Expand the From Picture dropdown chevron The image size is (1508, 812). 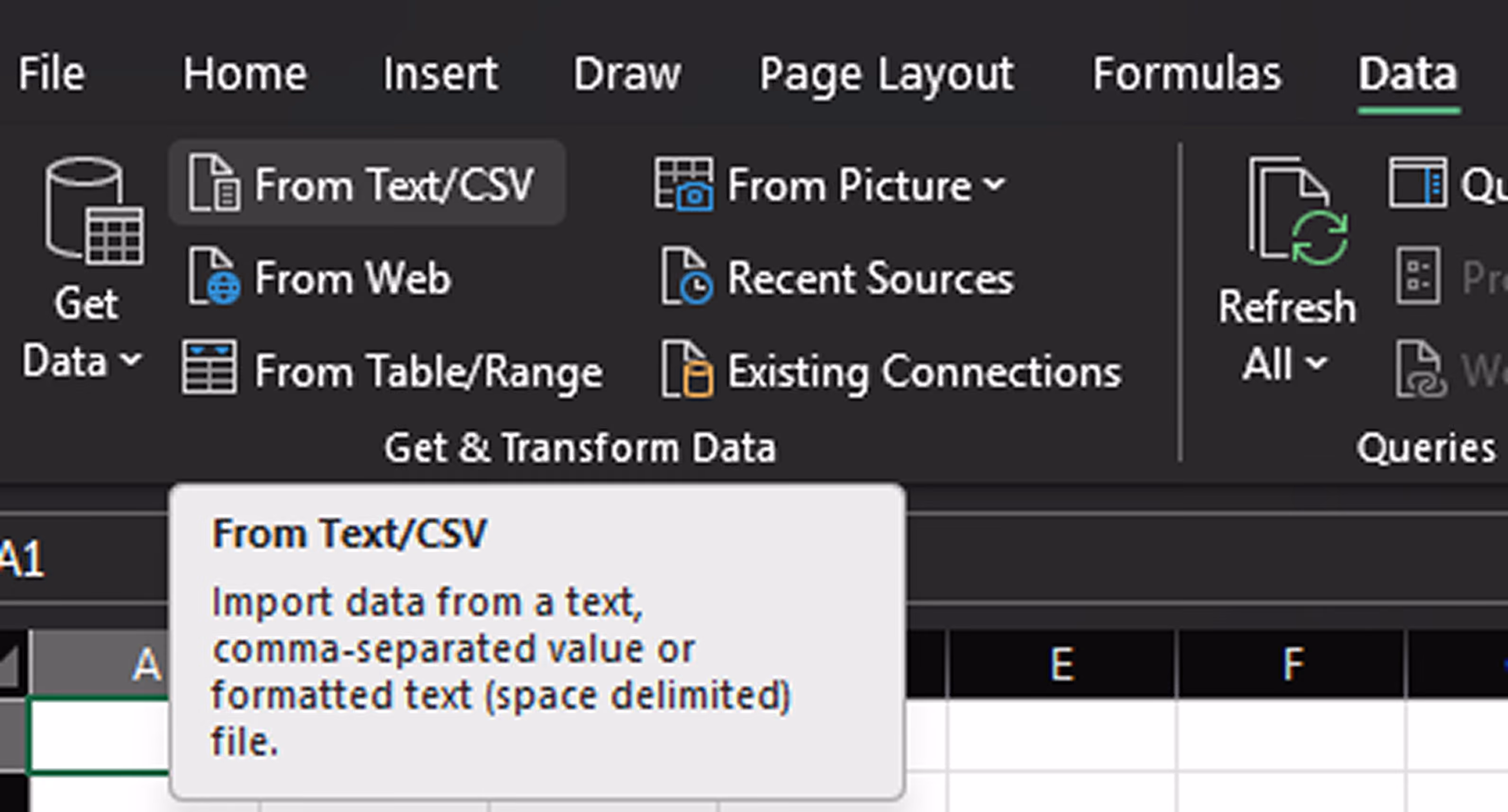point(994,184)
